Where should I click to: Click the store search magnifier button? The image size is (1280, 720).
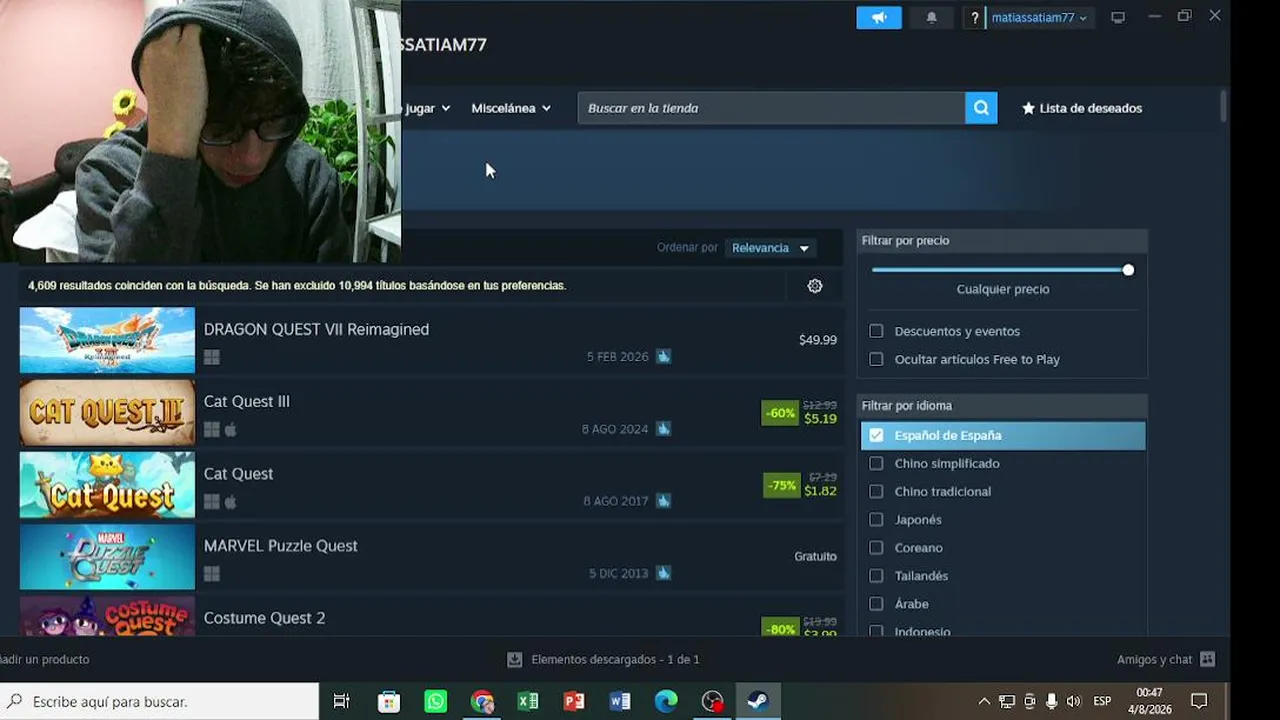pos(981,108)
